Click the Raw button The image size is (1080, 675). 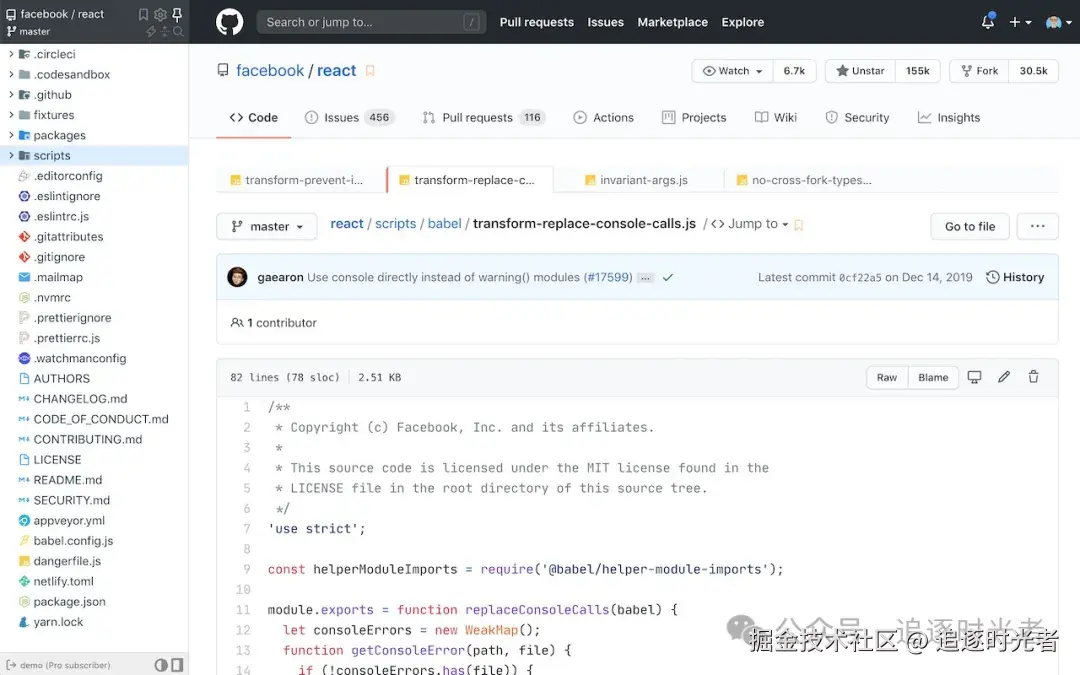886,377
